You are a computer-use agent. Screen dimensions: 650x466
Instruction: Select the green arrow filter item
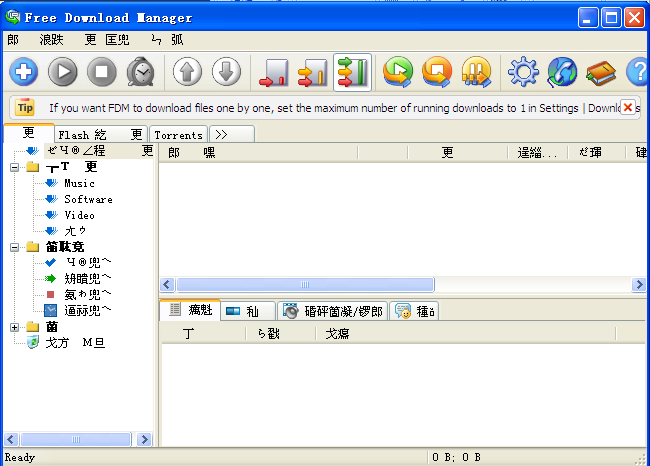point(88,279)
